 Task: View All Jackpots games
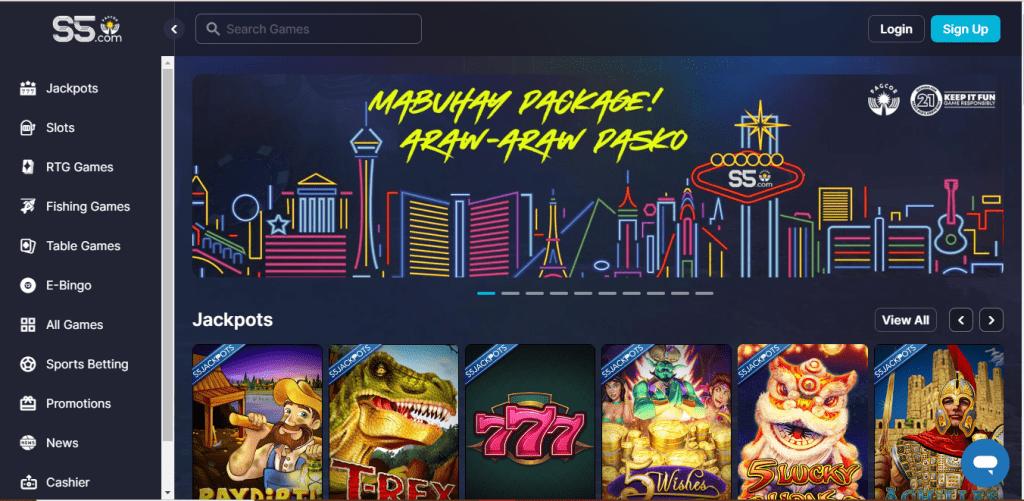[905, 320]
